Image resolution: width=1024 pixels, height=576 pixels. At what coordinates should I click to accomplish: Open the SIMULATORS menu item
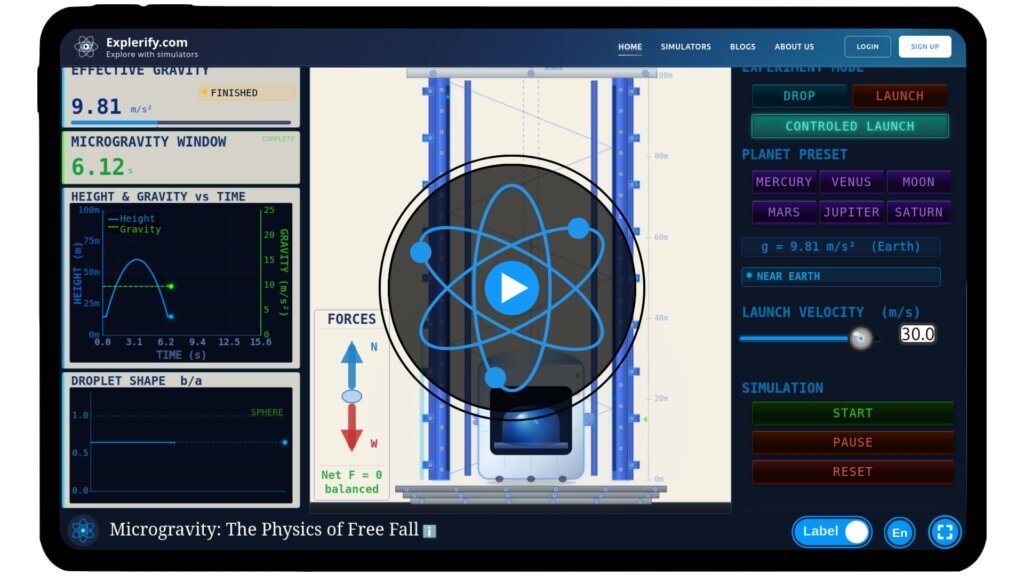685,47
